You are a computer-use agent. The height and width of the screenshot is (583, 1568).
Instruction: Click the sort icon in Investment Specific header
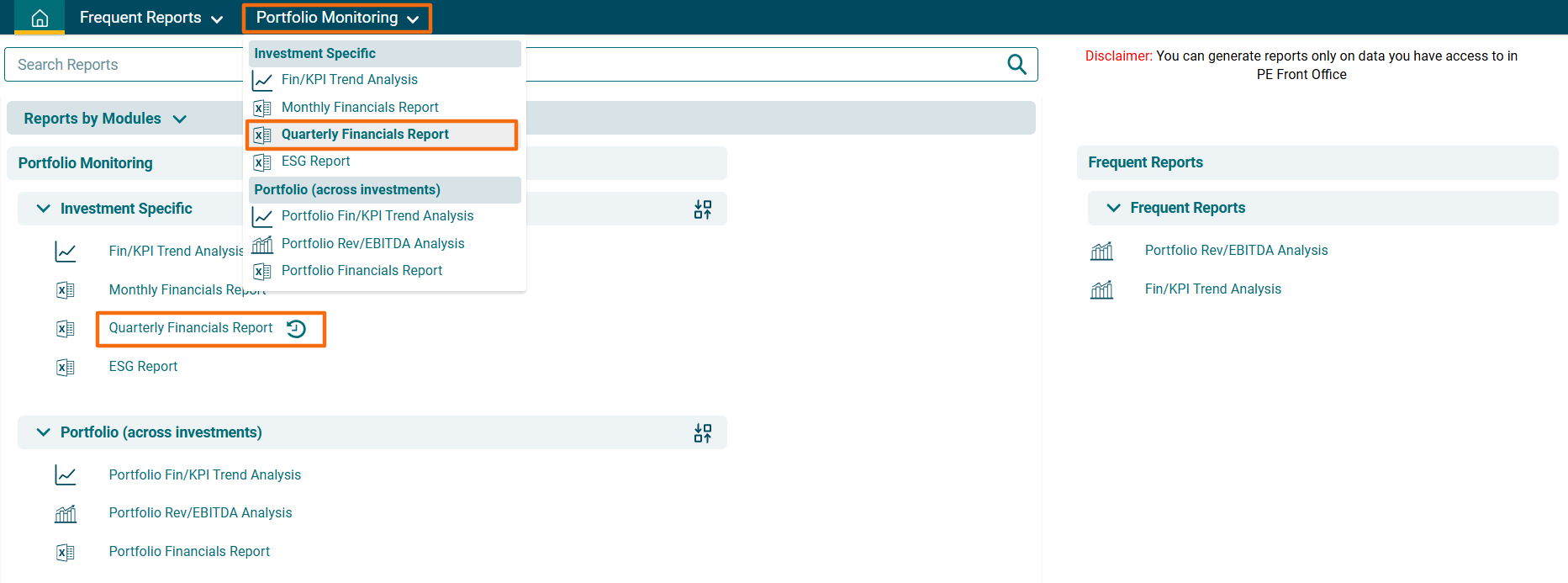tap(703, 209)
